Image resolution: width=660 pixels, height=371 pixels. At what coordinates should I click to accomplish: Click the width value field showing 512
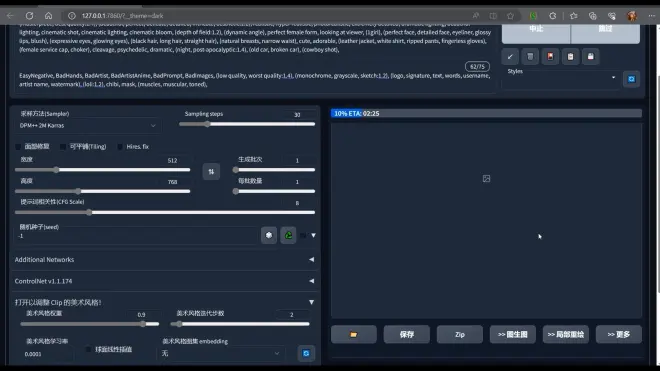click(172, 160)
